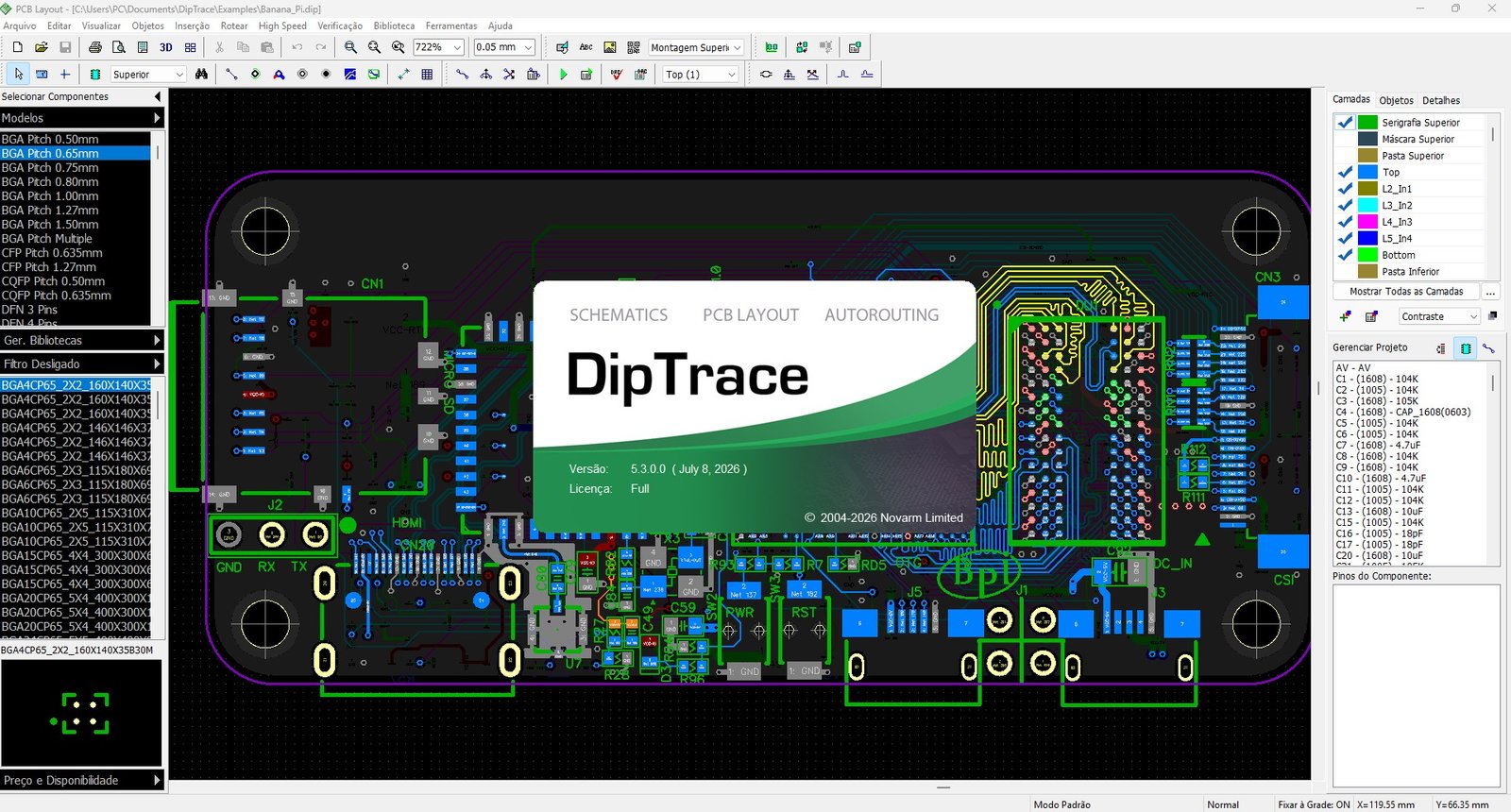Screen dimensions: 1511x812
Task: Run the green play autorouter icon
Action: point(563,74)
